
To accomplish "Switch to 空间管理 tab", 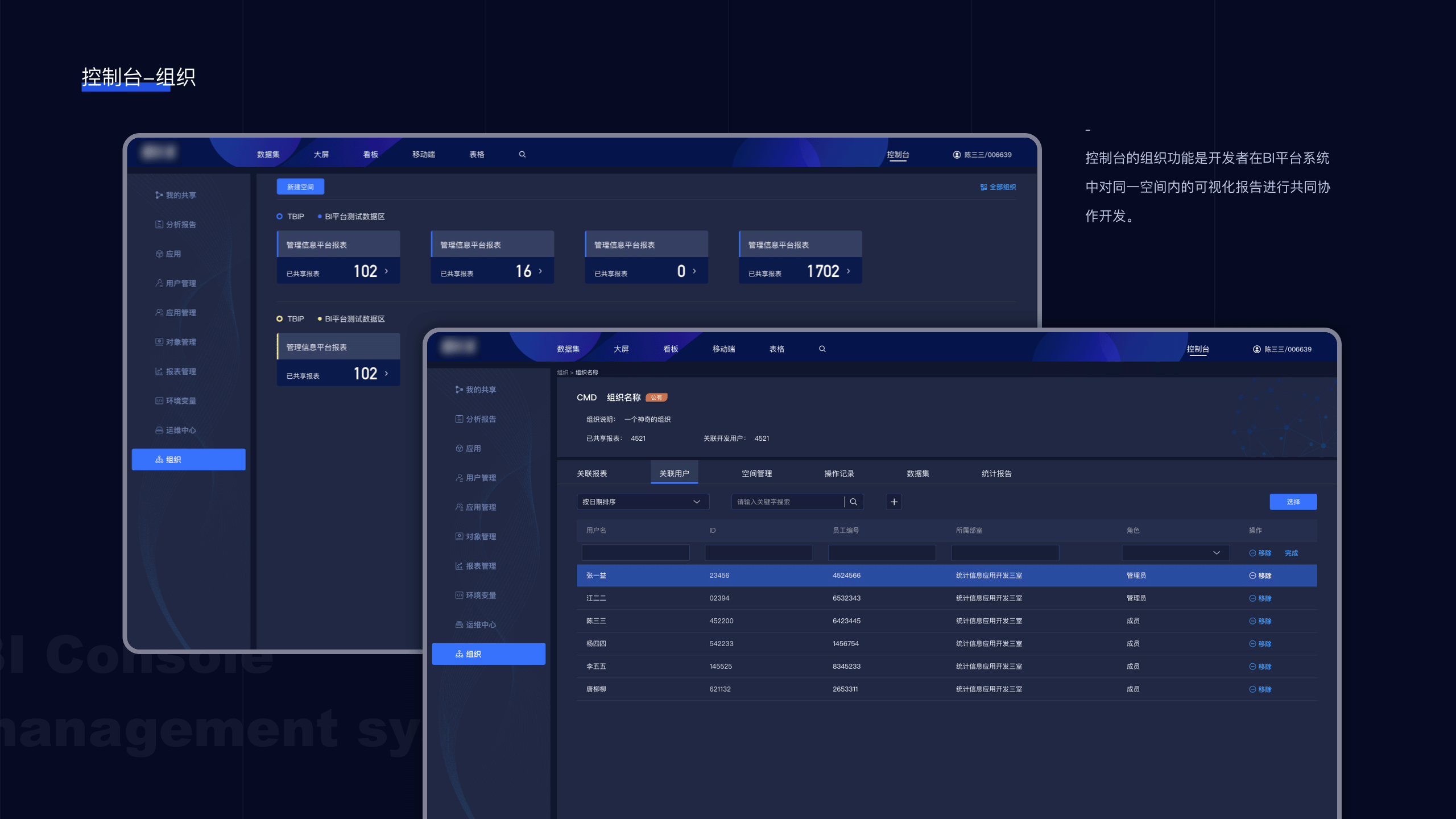I will (756, 473).
